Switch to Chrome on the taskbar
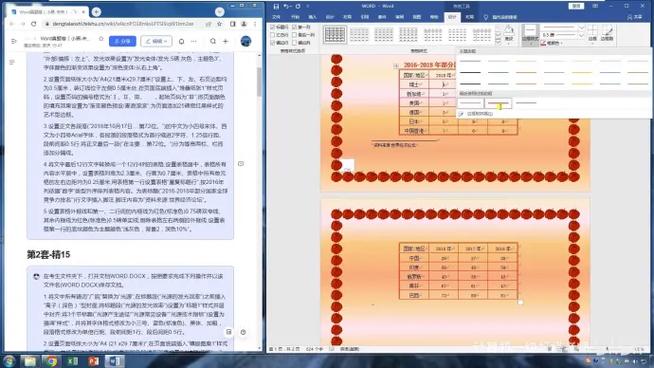This screenshot has width=654, height=368. [51, 361]
